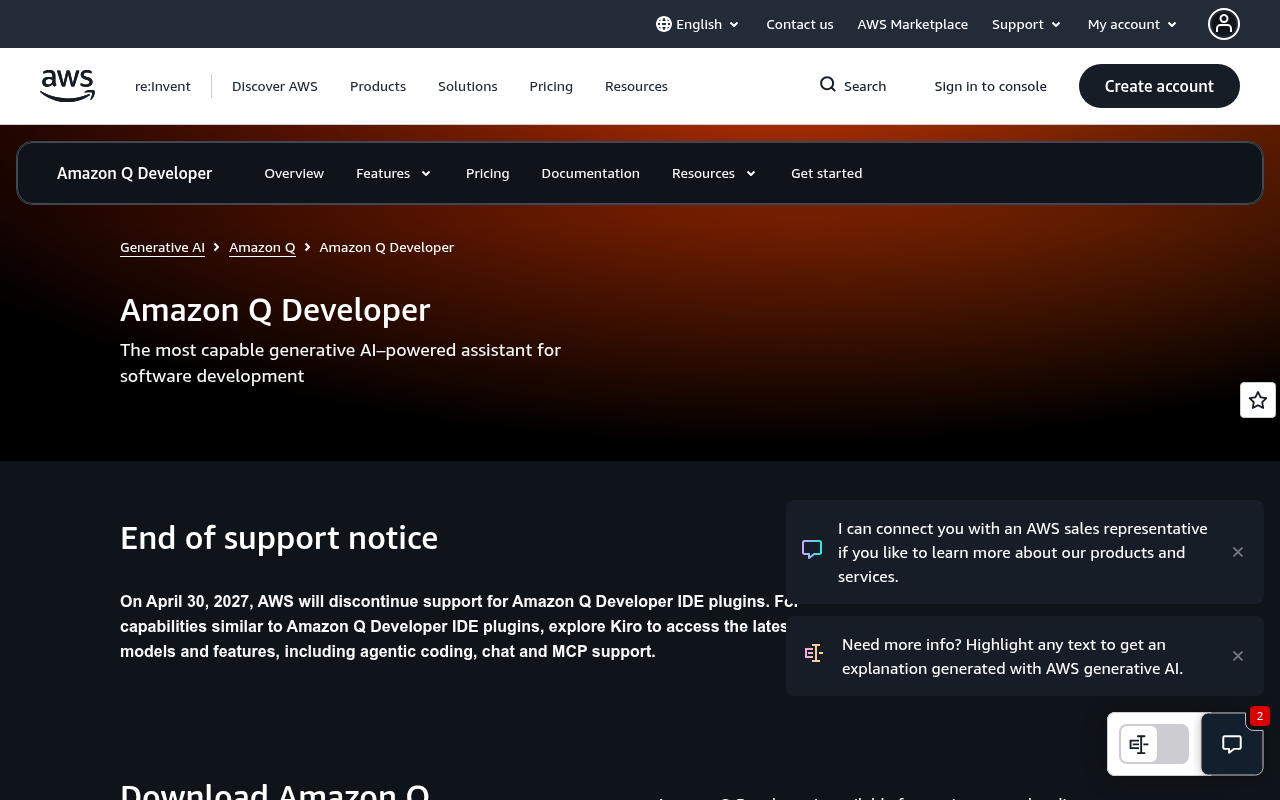Viewport: 1280px width, 800px height.
Task: Open the Products menu
Action: tap(378, 86)
